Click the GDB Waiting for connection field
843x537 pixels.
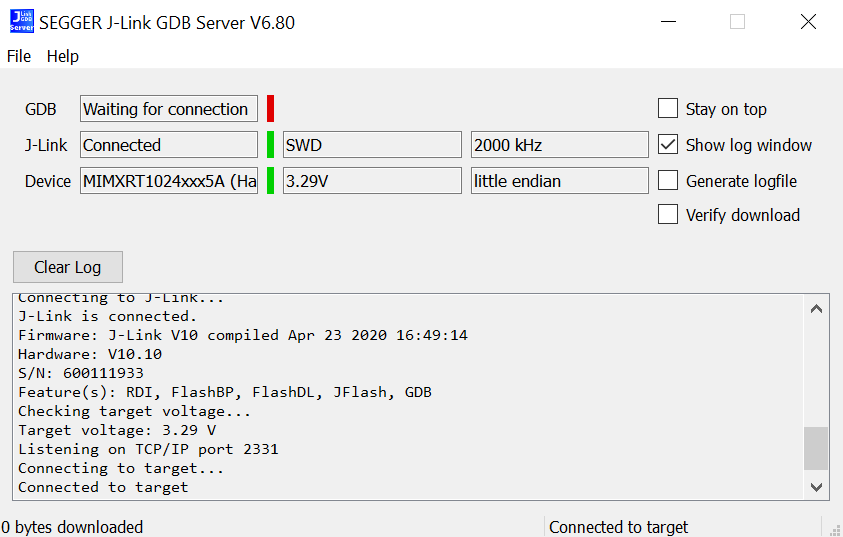(x=168, y=109)
